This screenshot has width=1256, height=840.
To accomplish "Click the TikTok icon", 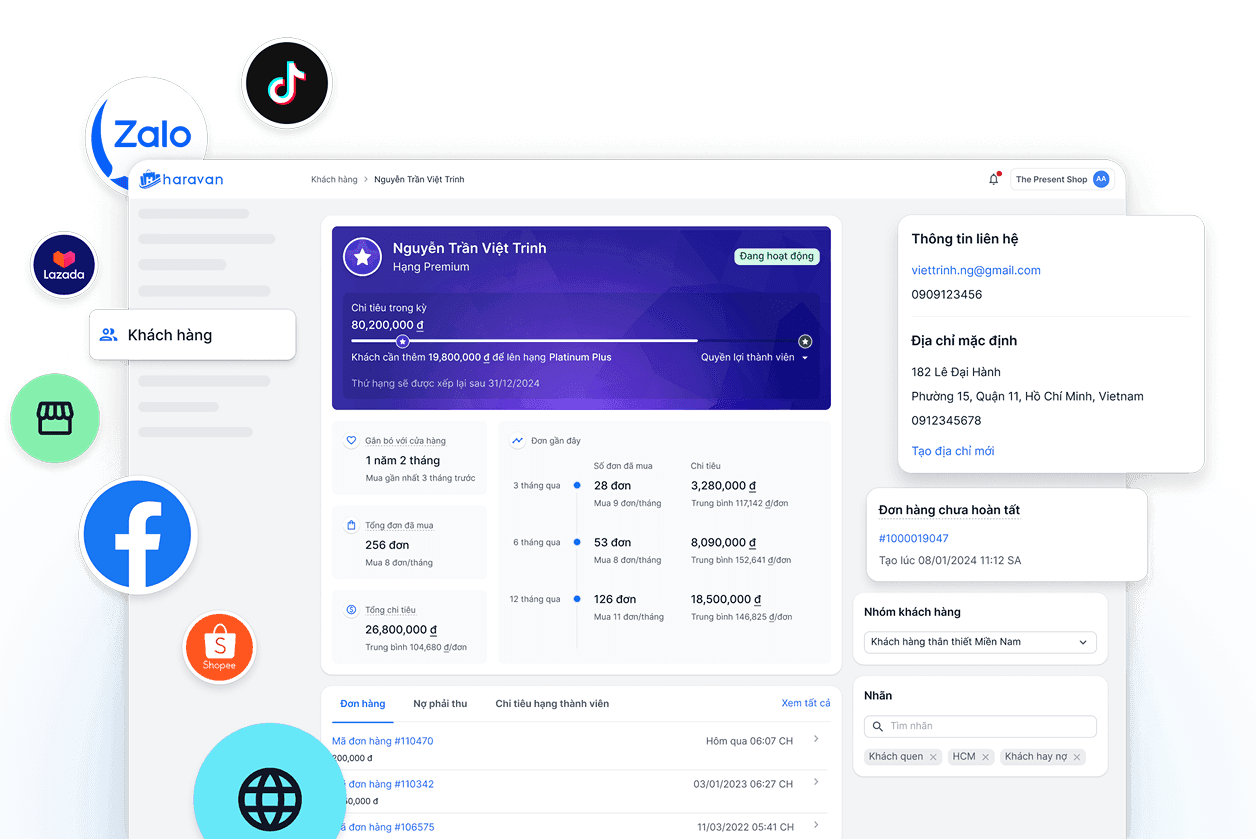I will (x=286, y=83).
